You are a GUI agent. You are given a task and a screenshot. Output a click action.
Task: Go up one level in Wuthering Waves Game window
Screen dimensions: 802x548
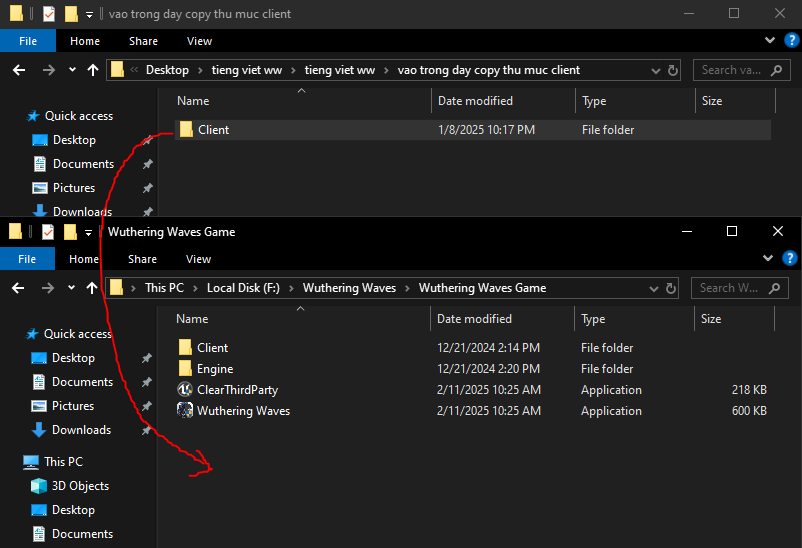[92, 288]
